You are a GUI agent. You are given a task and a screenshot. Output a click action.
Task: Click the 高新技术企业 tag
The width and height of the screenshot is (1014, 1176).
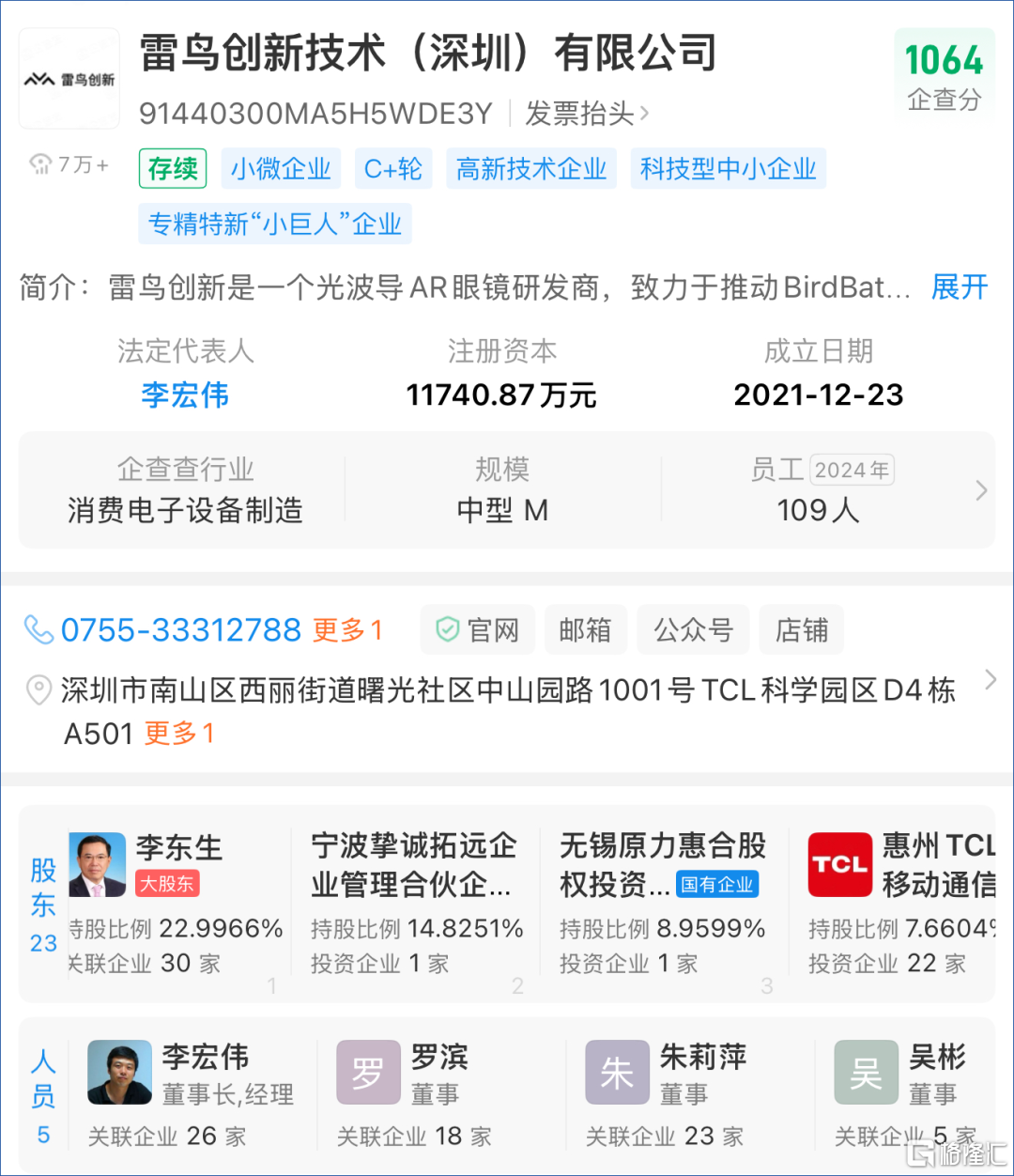point(530,169)
